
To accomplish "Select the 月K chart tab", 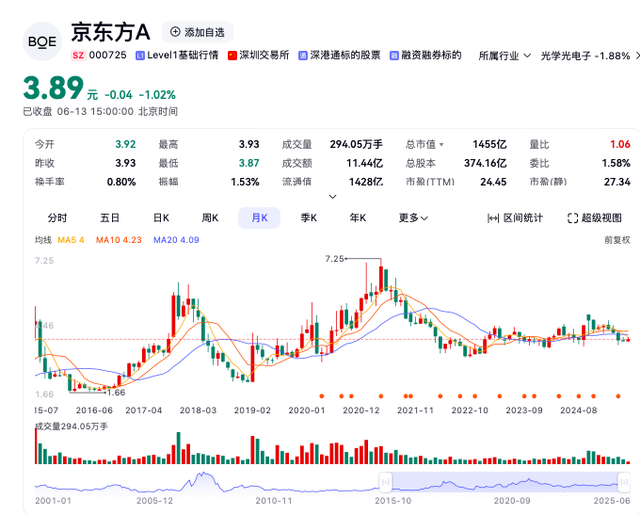I will tap(259, 218).
